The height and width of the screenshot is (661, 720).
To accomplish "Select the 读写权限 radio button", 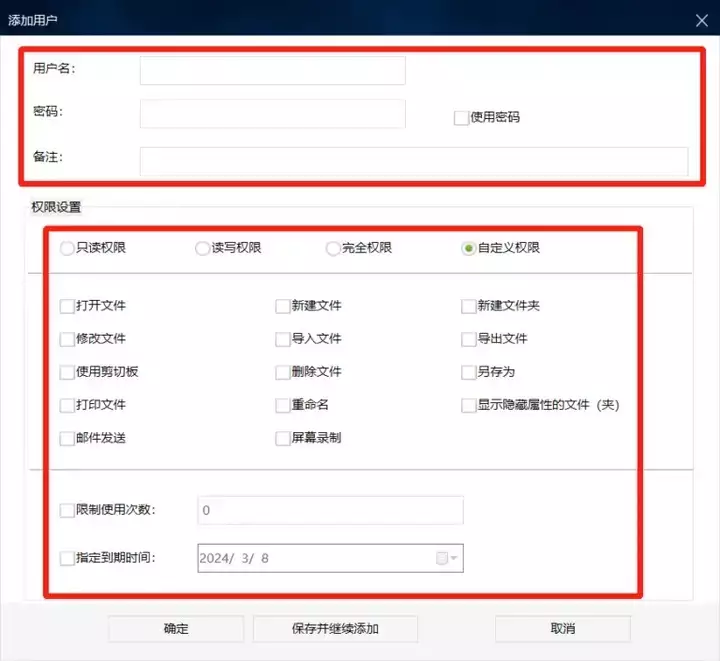I will tap(202, 248).
